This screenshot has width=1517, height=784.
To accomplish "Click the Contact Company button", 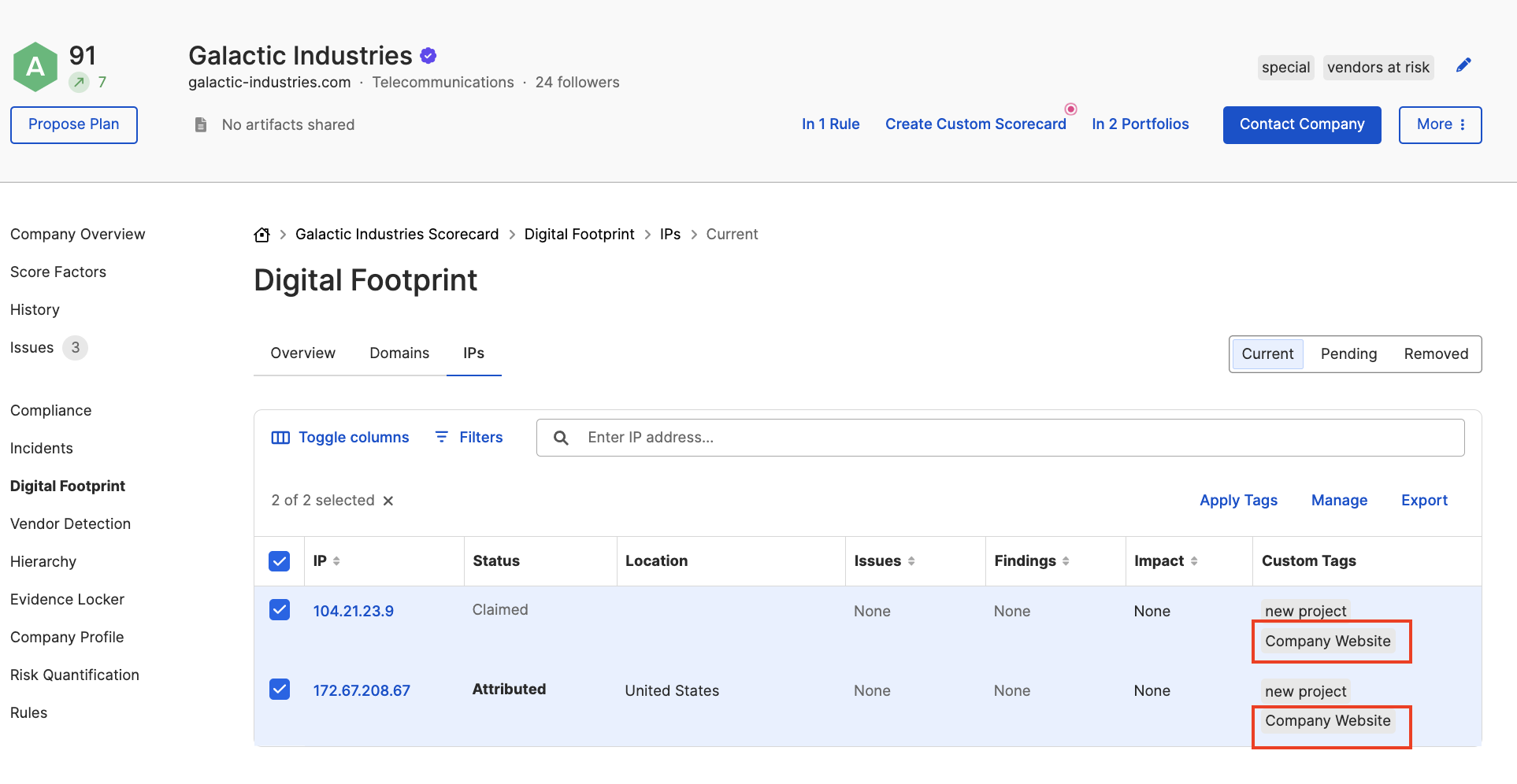I will (1302, 125).
